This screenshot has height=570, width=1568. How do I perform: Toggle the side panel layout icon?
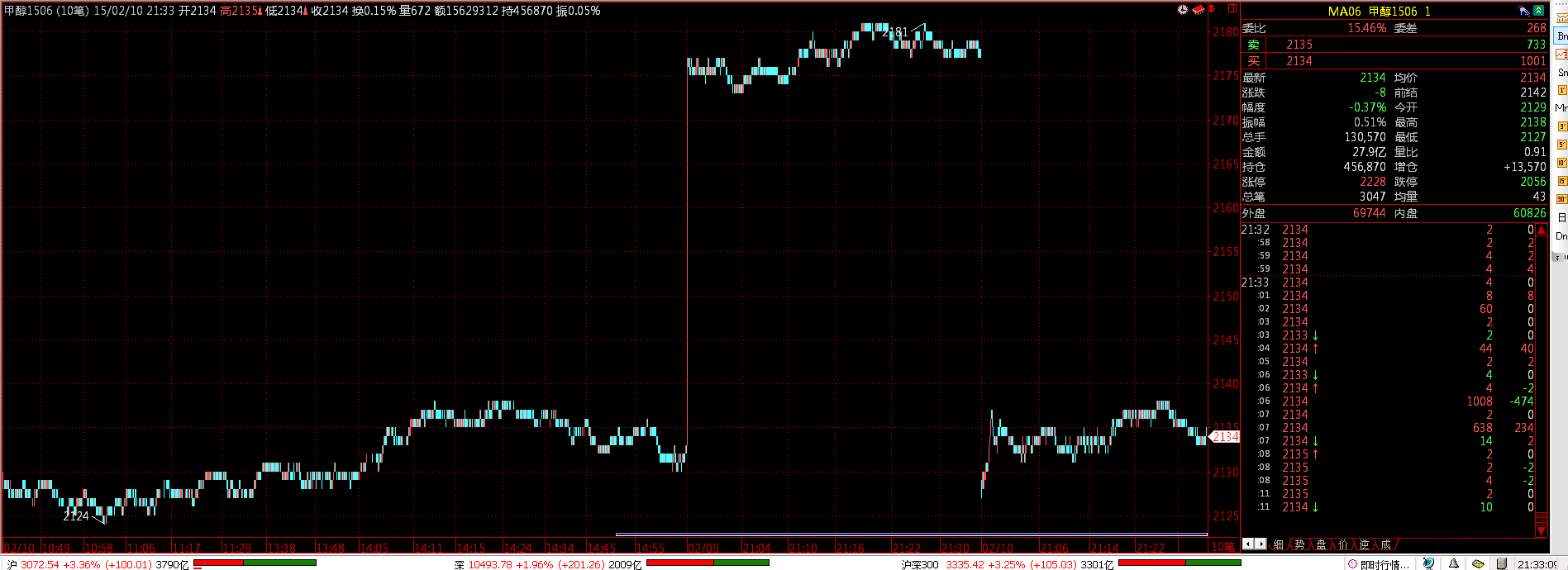coord(1232,8)
